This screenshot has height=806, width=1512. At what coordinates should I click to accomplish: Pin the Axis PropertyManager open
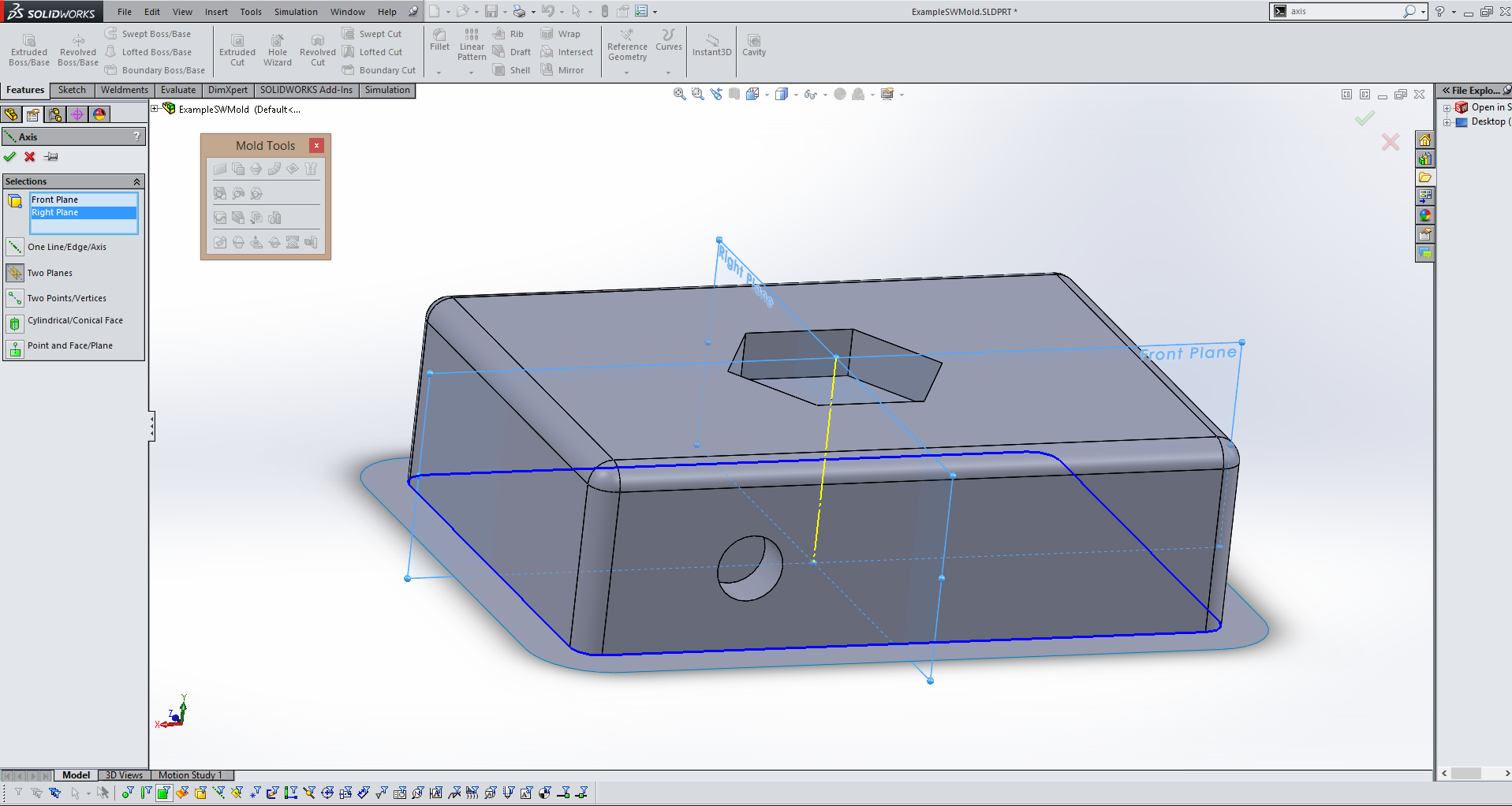[x=51, y=157]
